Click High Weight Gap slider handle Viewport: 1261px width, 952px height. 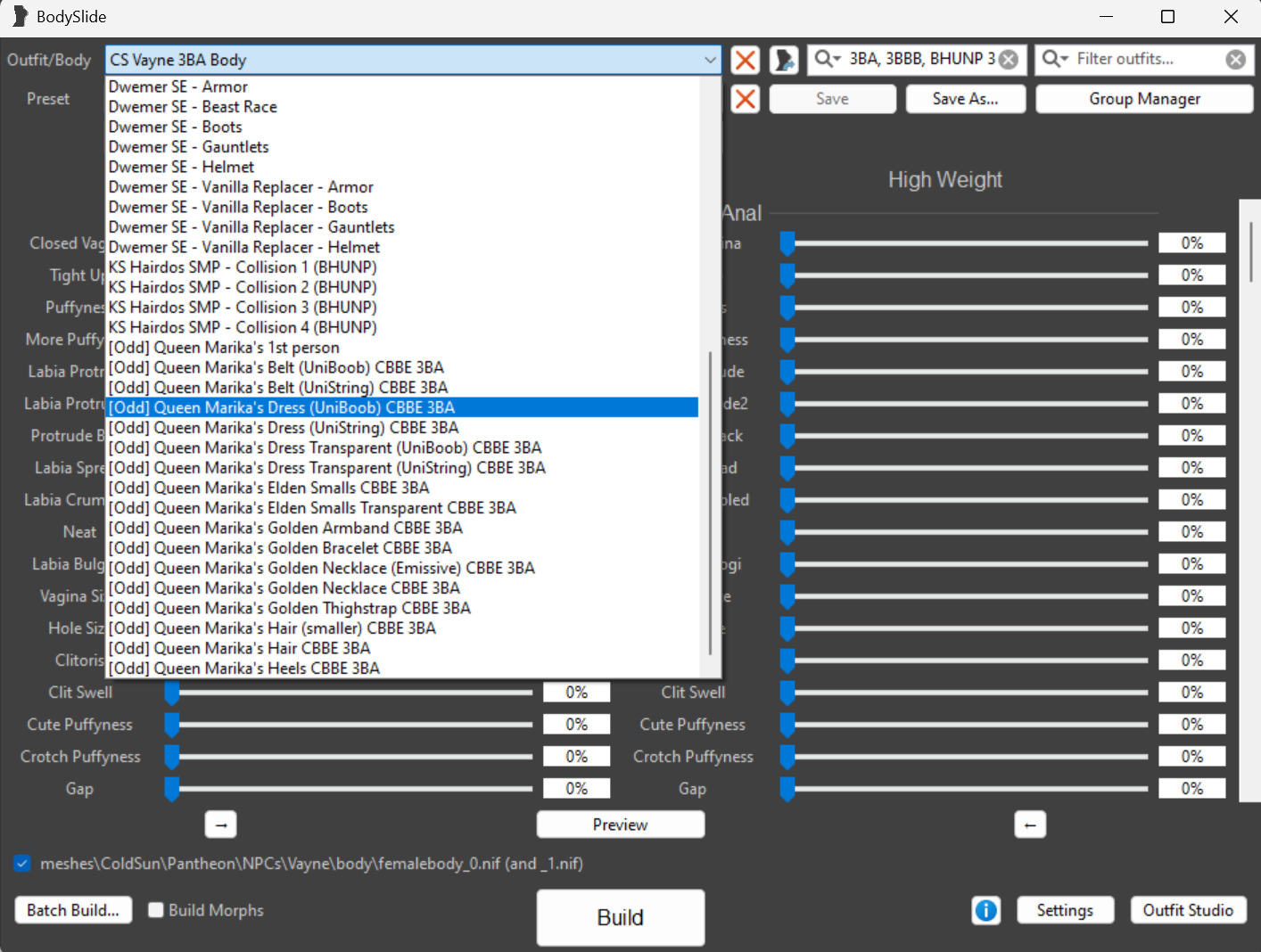787,789
